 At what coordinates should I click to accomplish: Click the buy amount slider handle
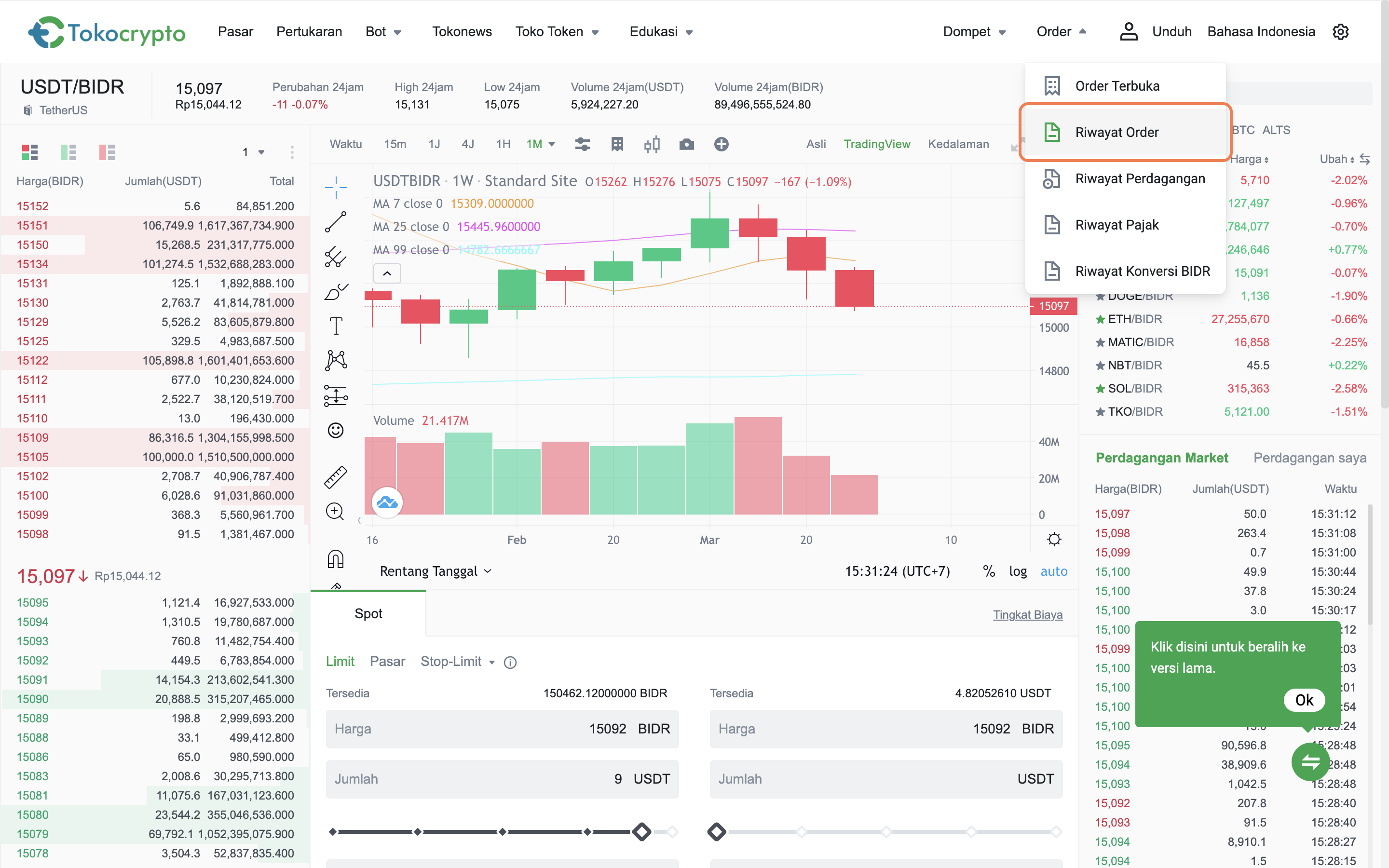pos(642,831)
